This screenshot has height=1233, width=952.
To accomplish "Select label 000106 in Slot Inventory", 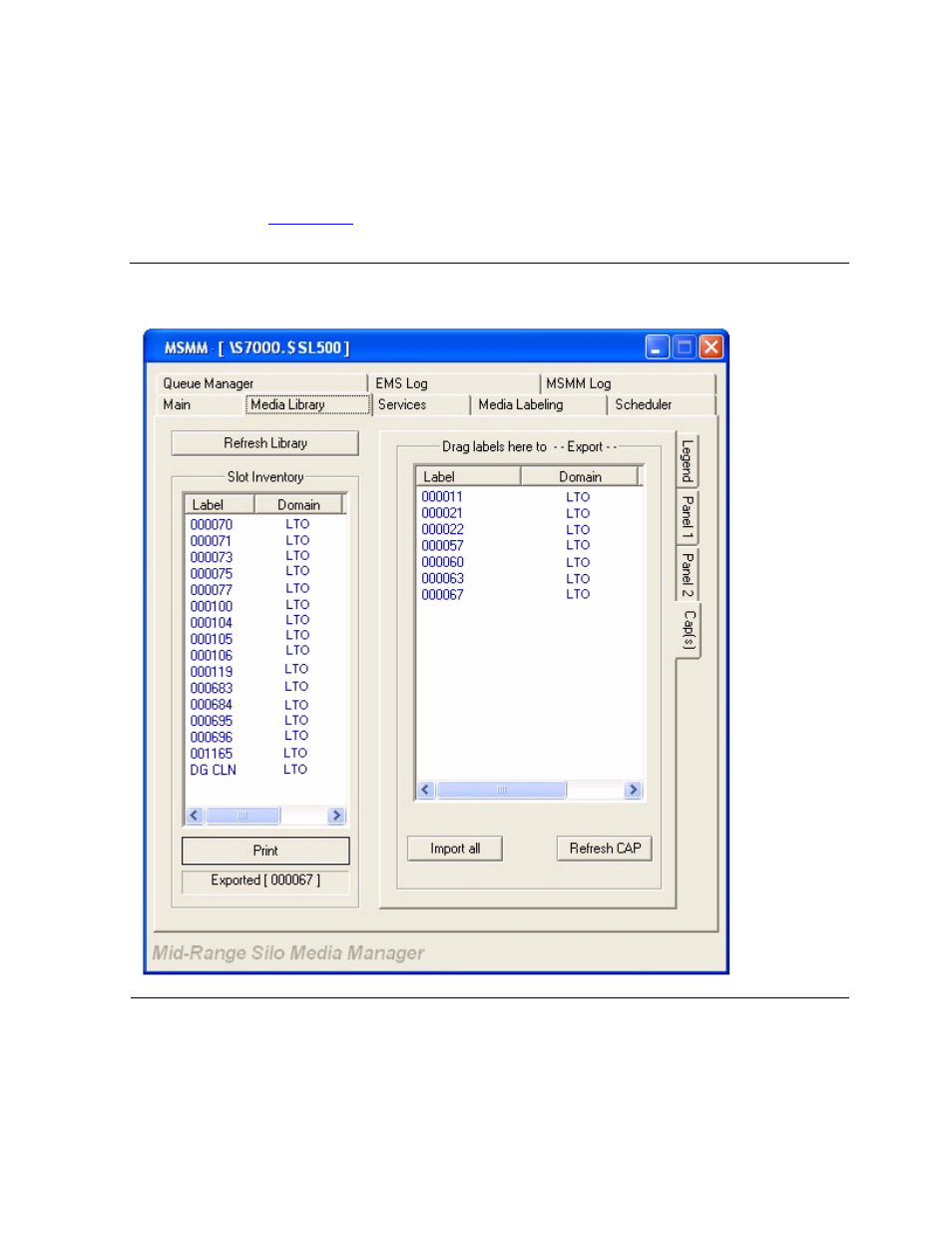I will (x=212, y=656).
